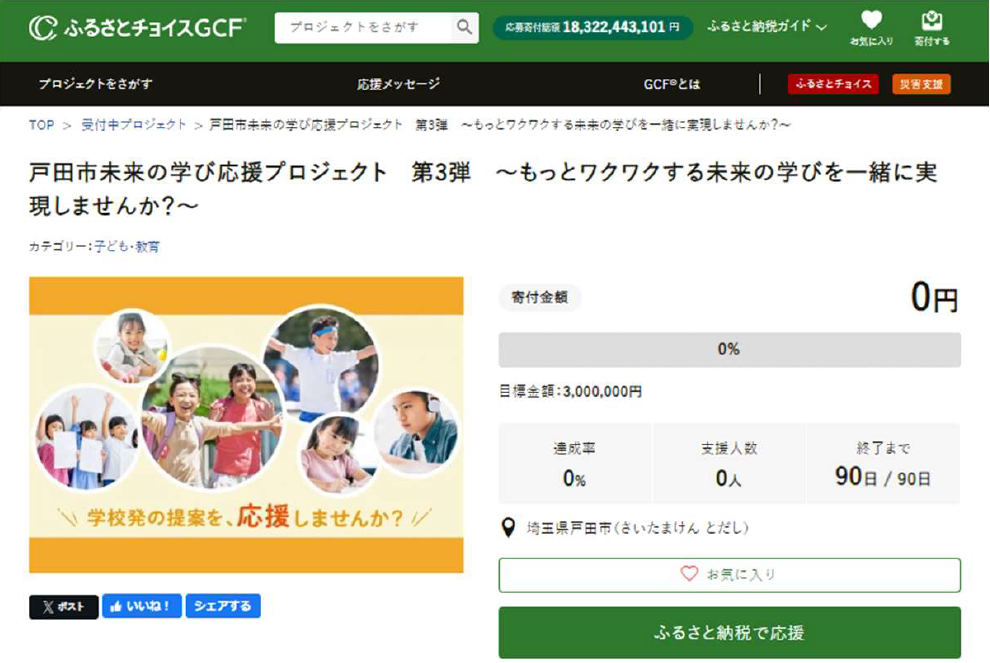Select 応援メッセージ in navigation bar
The width and height of the screenshot is (990, 663).
[x=398, y=84]
